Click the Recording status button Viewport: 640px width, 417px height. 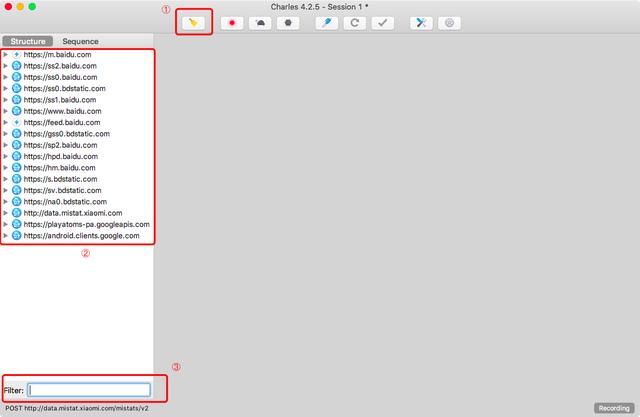(614, 408)
